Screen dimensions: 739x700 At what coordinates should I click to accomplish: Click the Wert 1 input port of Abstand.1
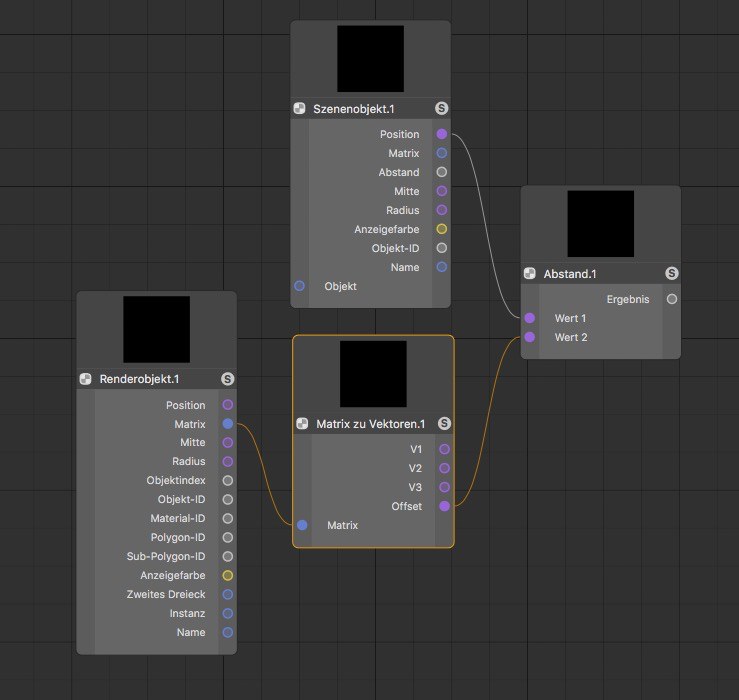(x=530, y=318)
